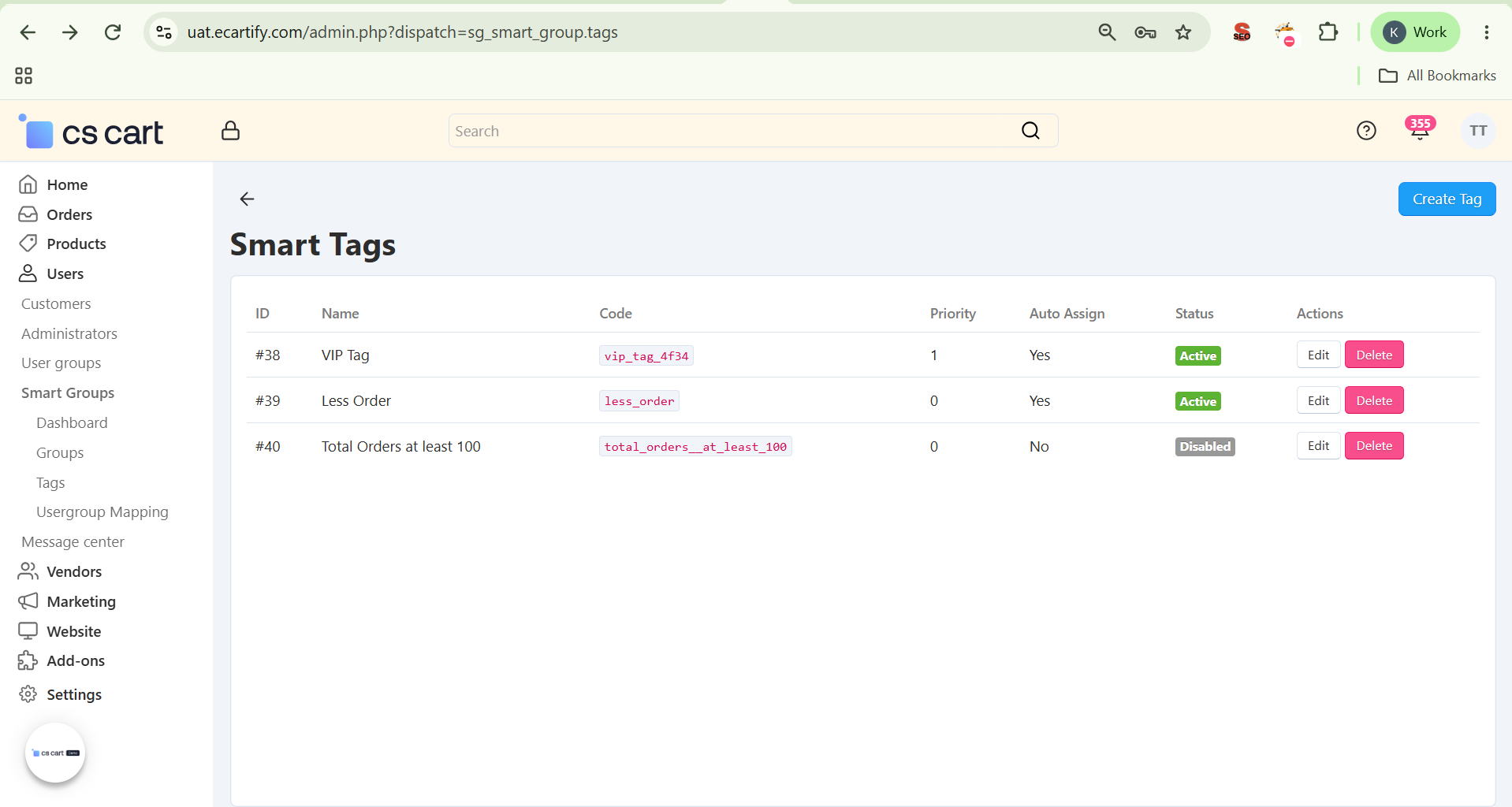This screenshot has width=1512, height=807.
Task: Click the CS-Cart logo
Action: tap(91, 132)
